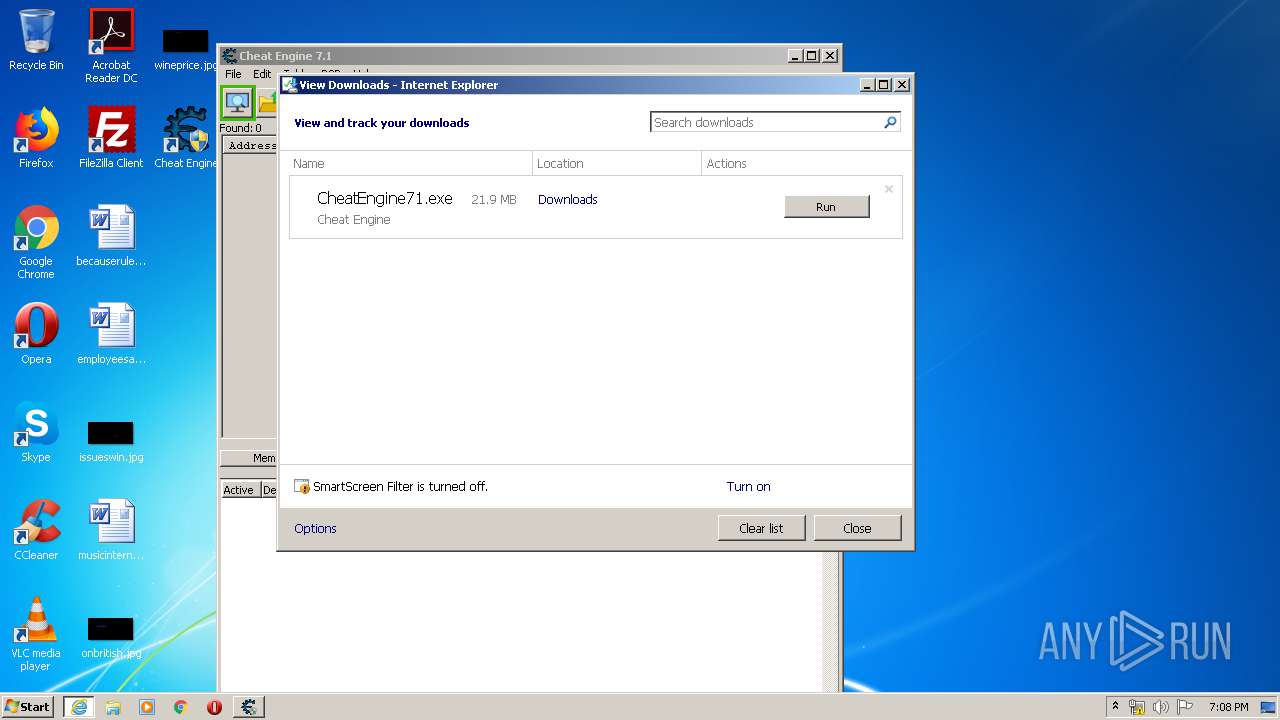Select the issueswin.jpg desktop file
Screen dimensions: 1280x720
pos(111,441)
